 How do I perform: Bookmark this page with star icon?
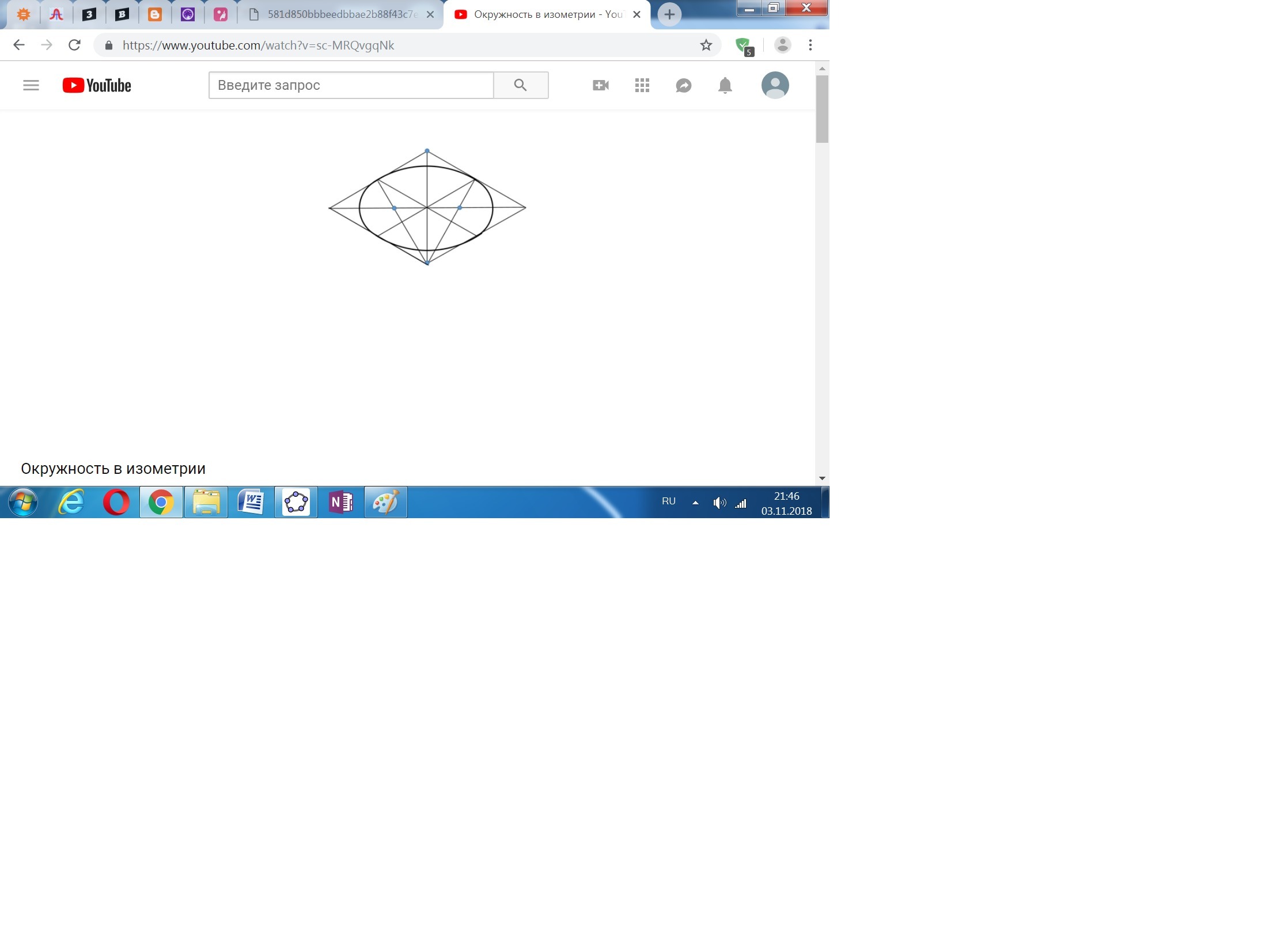[706, 45]
